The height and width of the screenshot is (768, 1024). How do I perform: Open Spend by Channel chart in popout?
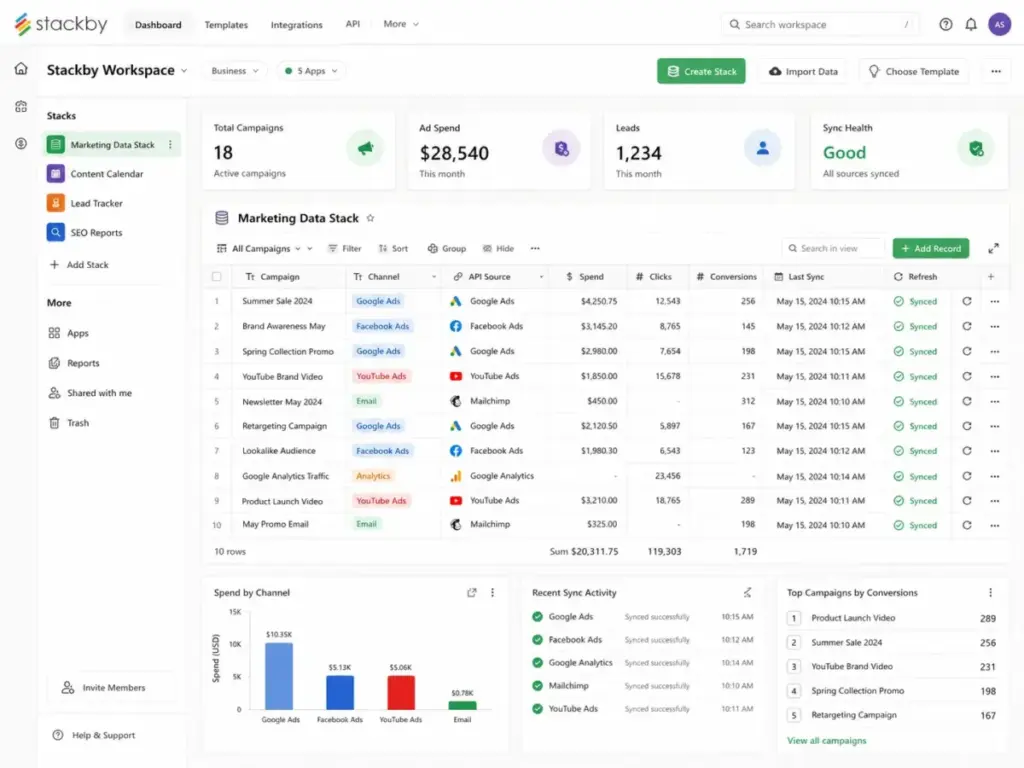tap(472, 592)
